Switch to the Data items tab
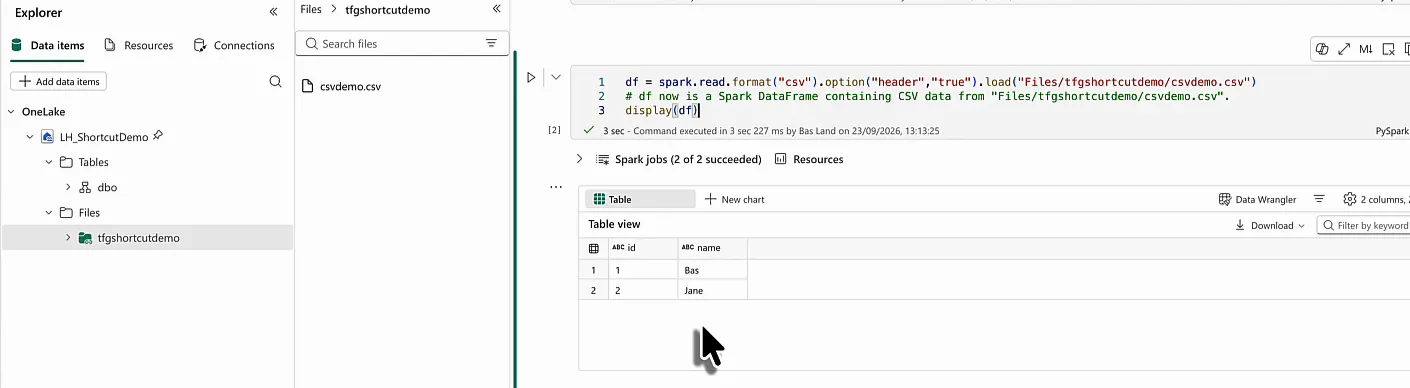 coord(48,45)
